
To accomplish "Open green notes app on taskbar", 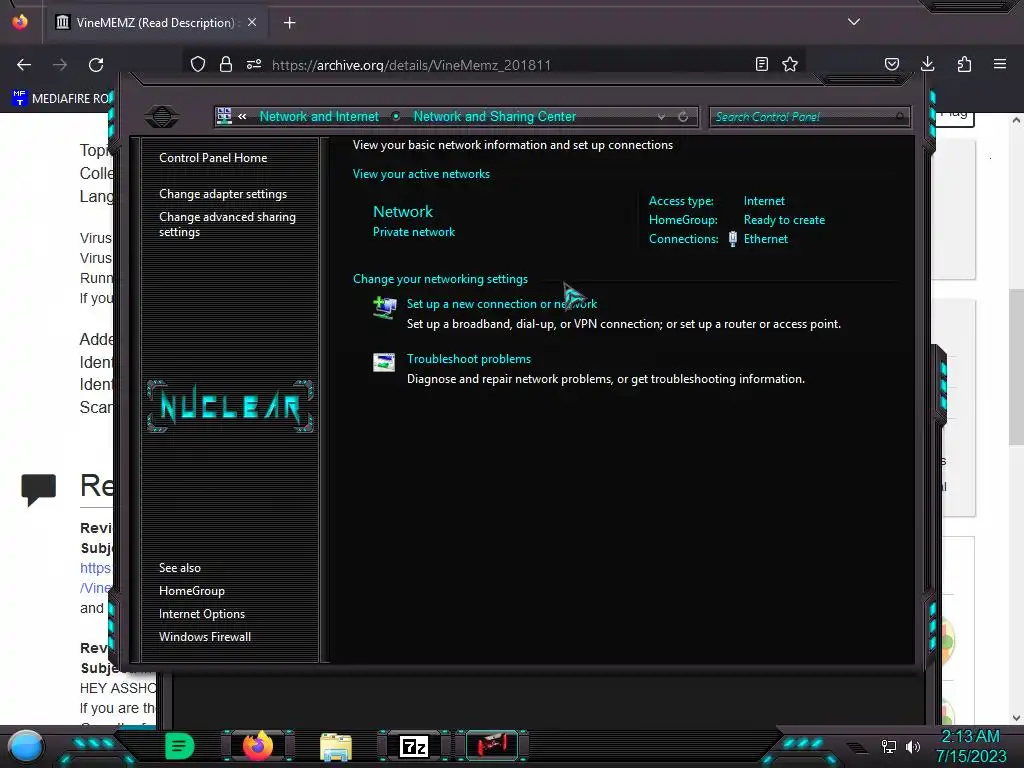I will (x=179, y=746).
